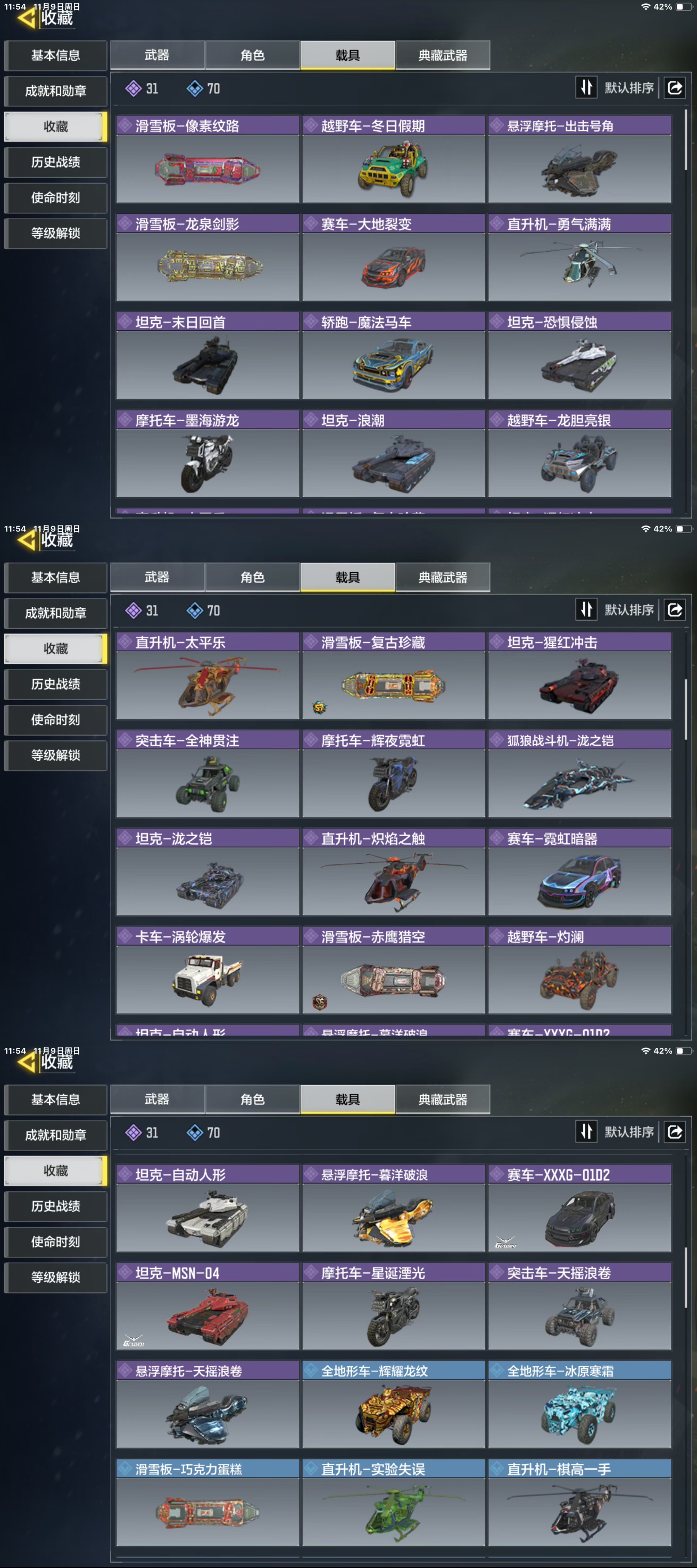Screen dimensions: 697x1568
Task: Click the blue diamond icon beside 直升机-棋高一手
Action: point(497,1469)
